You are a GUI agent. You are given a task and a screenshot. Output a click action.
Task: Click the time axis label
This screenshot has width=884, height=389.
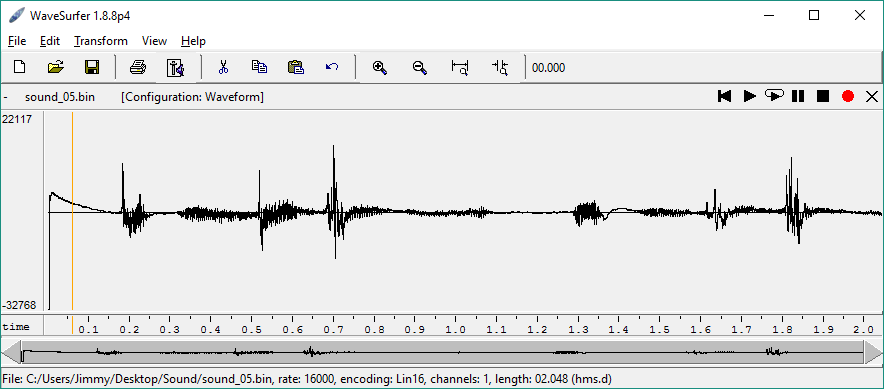(16, 327)
